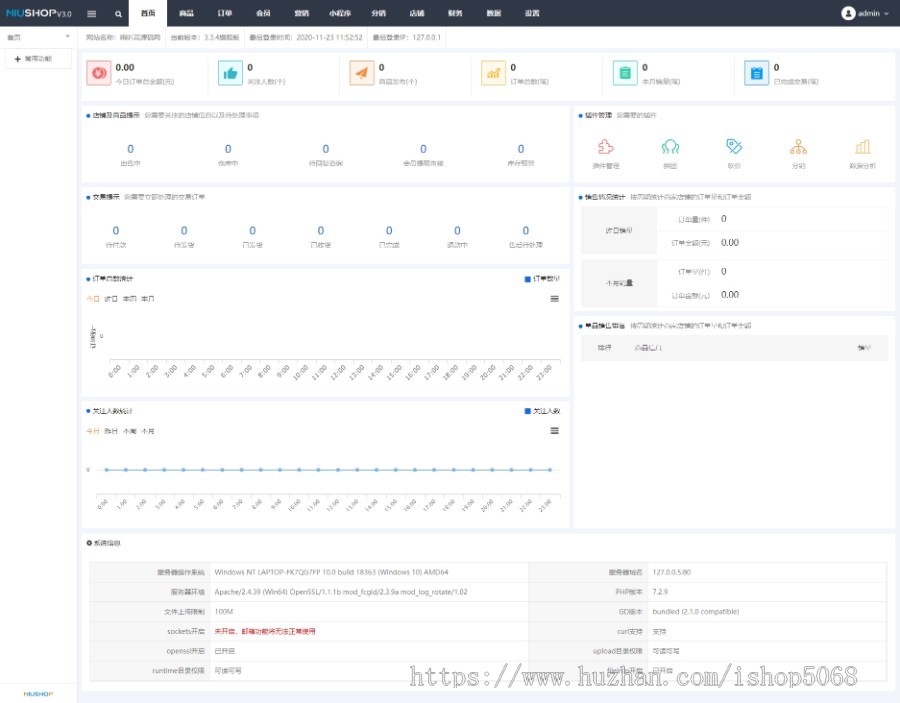The image size is (900, 703).
Task: Open the data analysis bar chart icon
Action: [x=862, y=147]
